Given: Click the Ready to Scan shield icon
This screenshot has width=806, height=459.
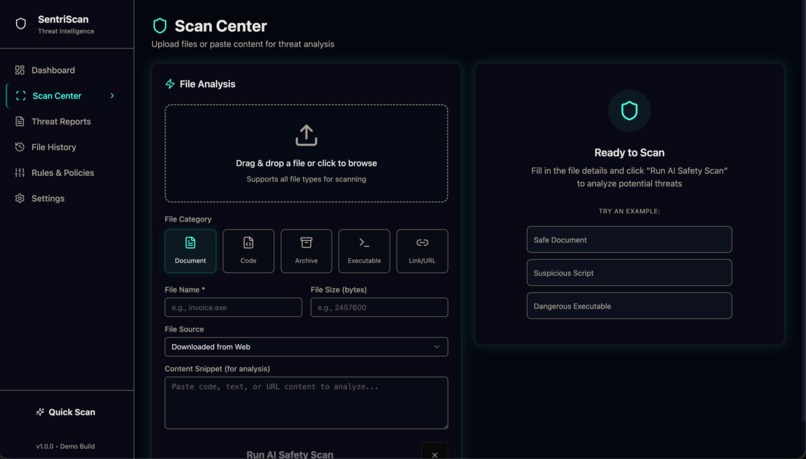Looking at the screenshot, I should tap(629, 111).
